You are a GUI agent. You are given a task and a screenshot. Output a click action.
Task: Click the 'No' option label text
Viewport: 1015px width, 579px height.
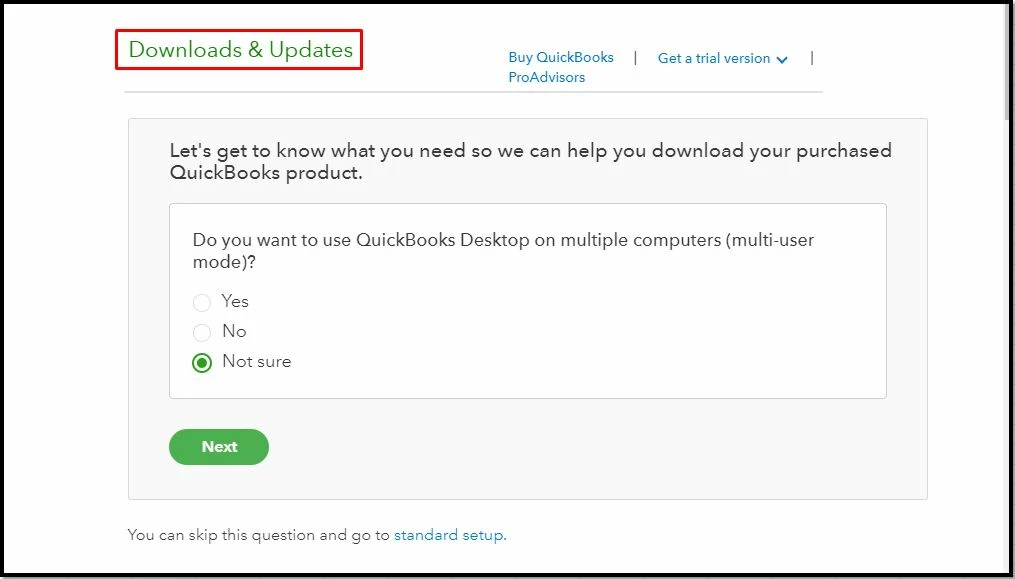coord(234,331)
